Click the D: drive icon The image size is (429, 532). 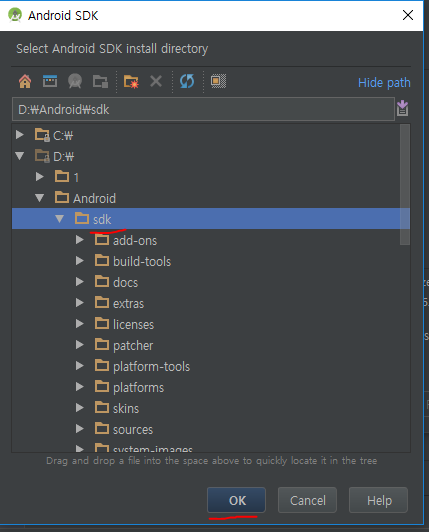pyautogui.click(x=42, y=156)
